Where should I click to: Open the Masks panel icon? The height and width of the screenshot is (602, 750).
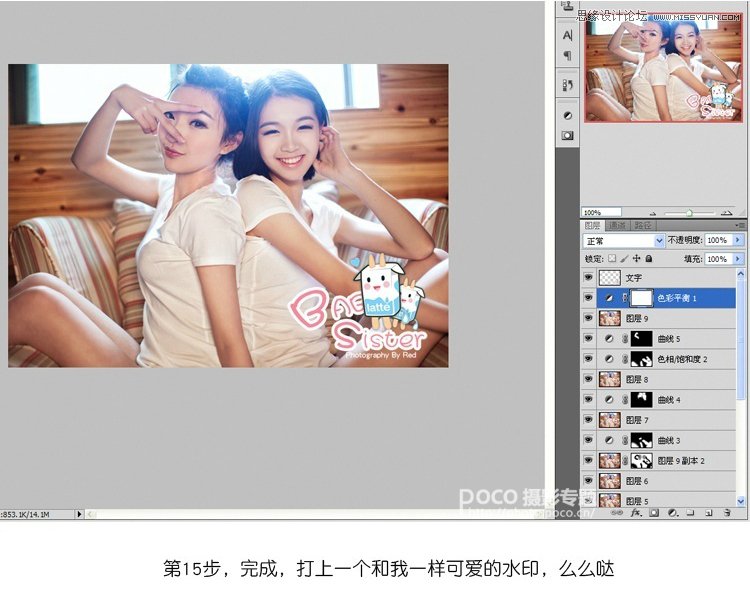pyautogui.click(x=568, y=136)
